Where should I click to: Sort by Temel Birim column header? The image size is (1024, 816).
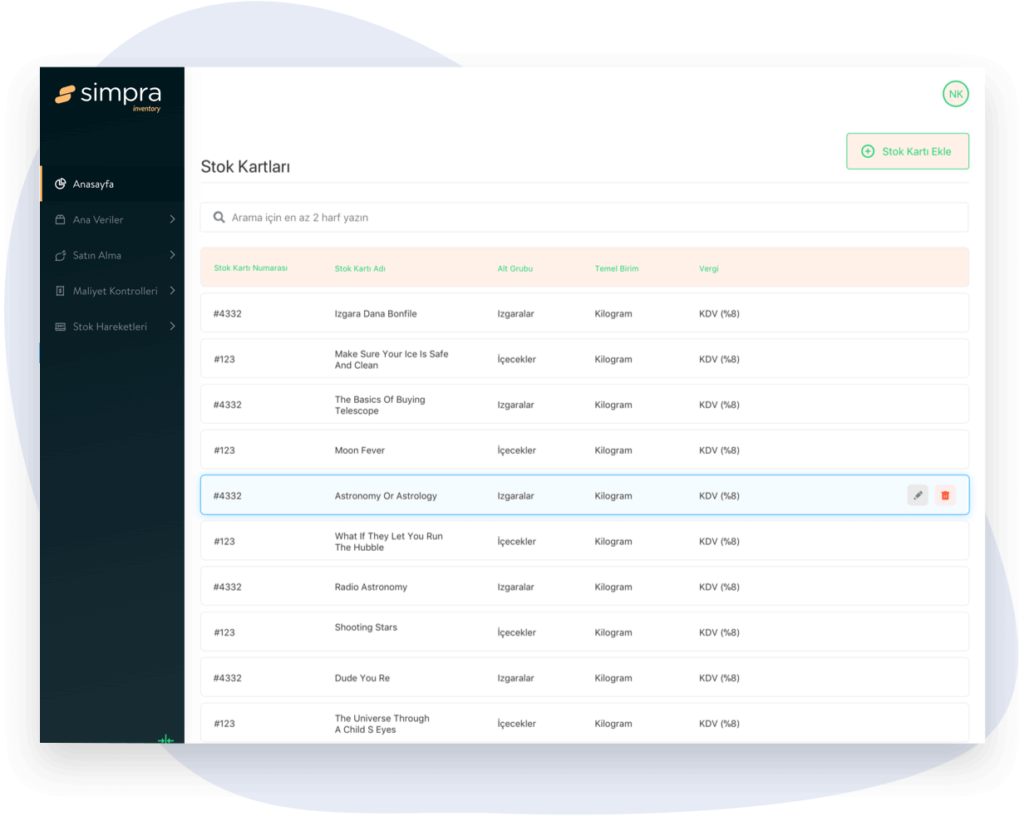click(616, 268)
